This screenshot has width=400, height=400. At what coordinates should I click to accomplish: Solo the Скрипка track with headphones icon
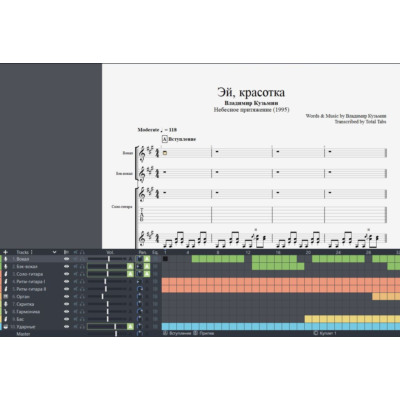click(x=82, y=304)
